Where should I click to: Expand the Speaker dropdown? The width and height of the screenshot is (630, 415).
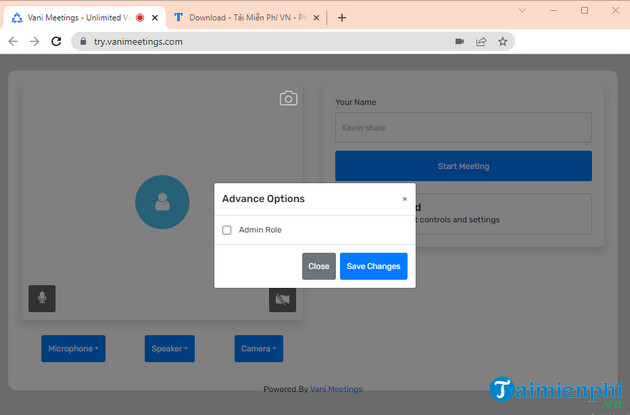[x=169, y=349]
